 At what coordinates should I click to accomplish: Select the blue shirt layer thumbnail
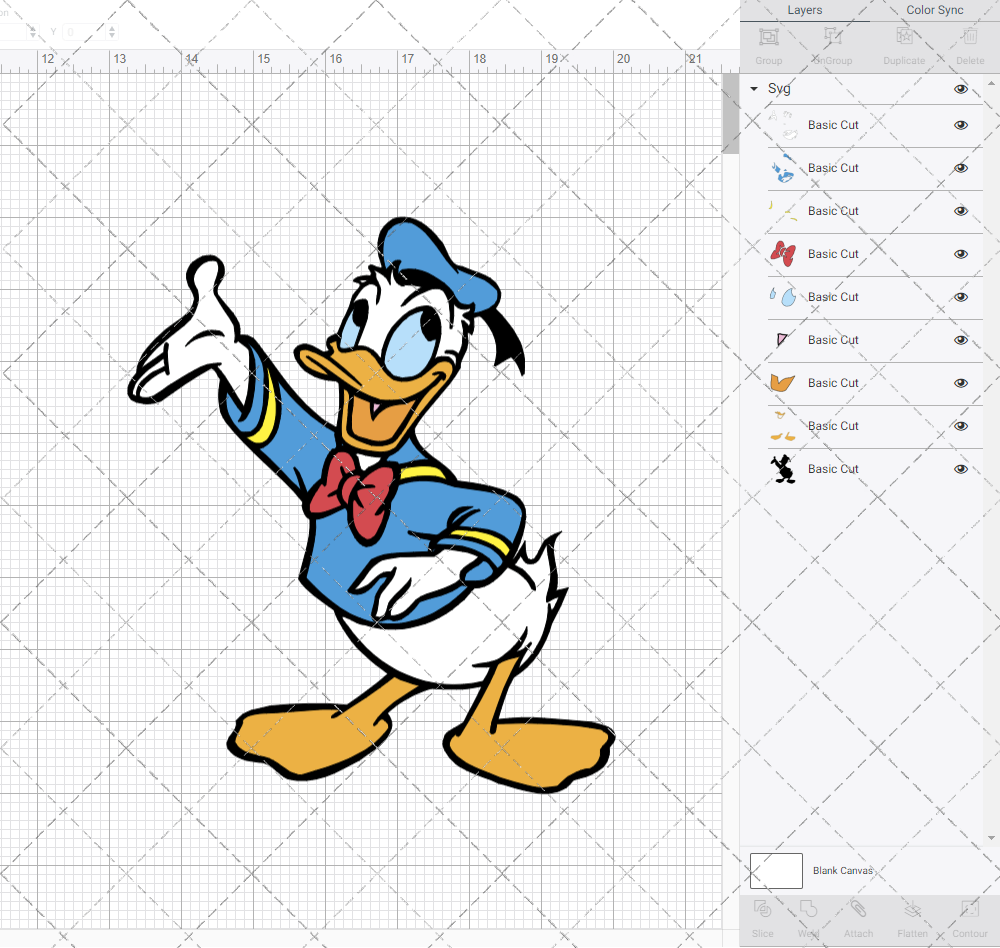(783, 168)
